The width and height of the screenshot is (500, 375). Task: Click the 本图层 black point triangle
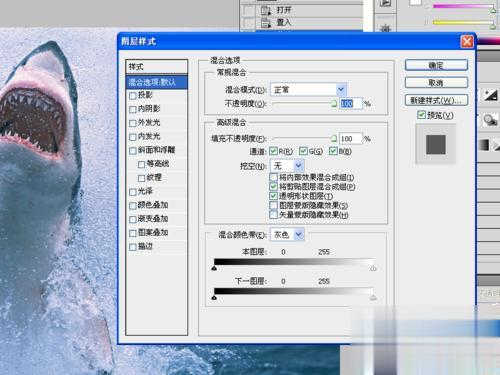pos(214,268)
